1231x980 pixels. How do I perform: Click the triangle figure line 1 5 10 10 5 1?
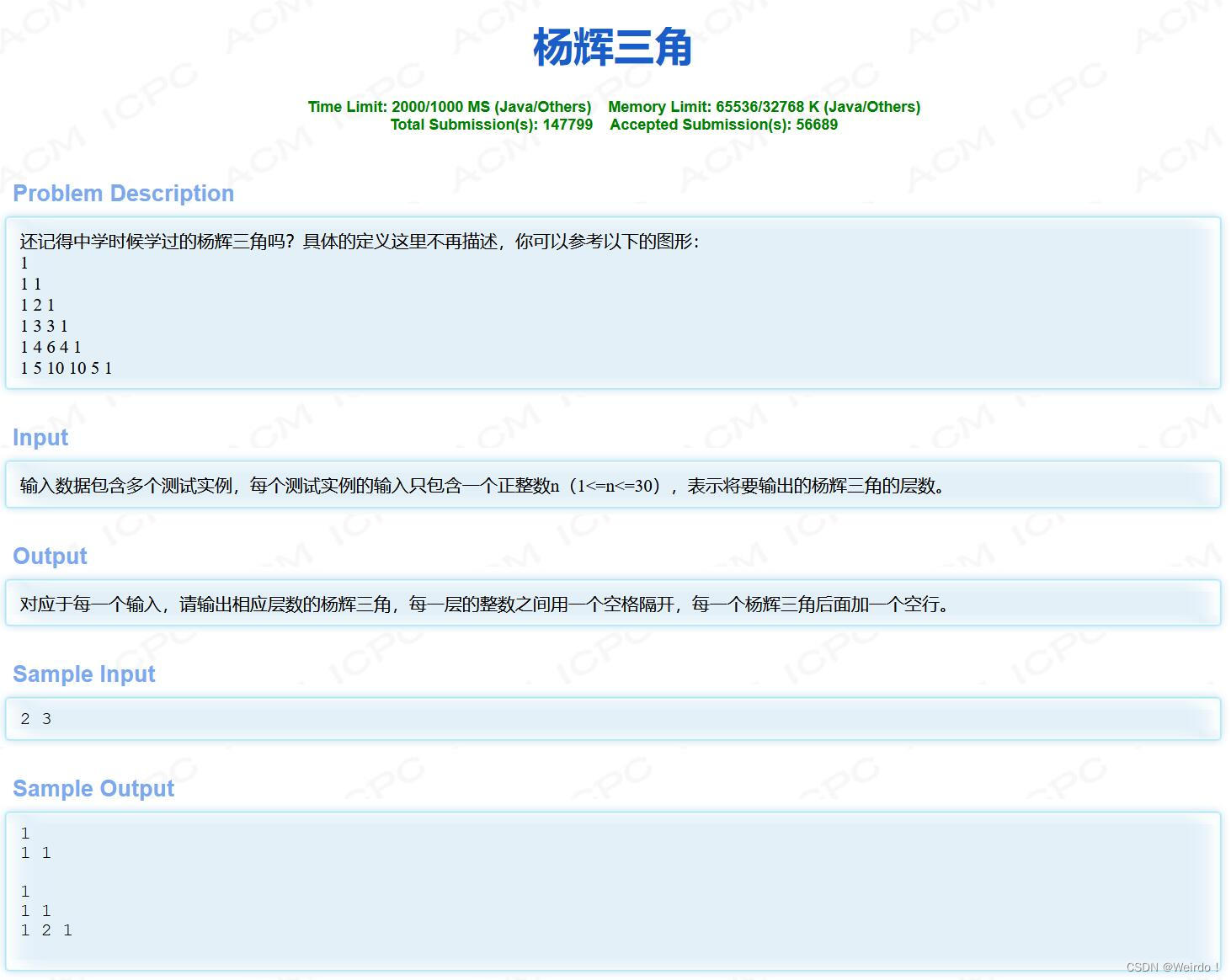tap(66, 368)
